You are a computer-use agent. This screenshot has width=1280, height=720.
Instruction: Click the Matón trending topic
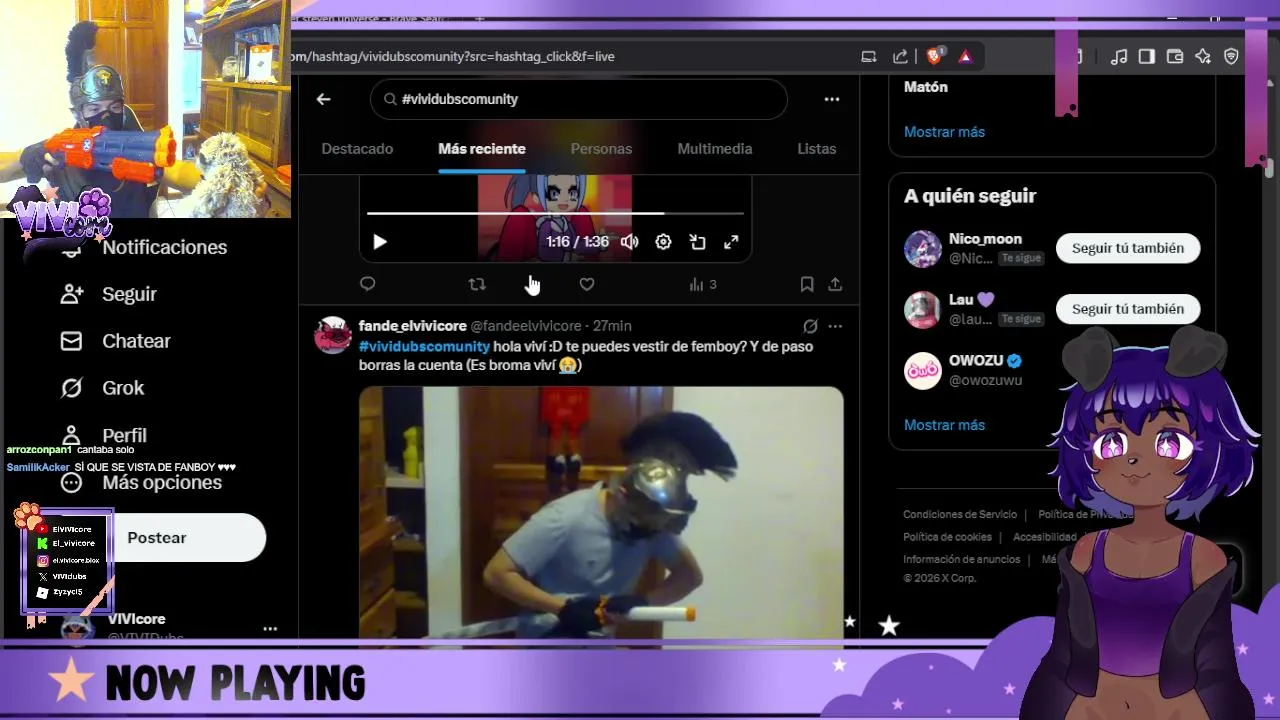(x=926, y=87)
